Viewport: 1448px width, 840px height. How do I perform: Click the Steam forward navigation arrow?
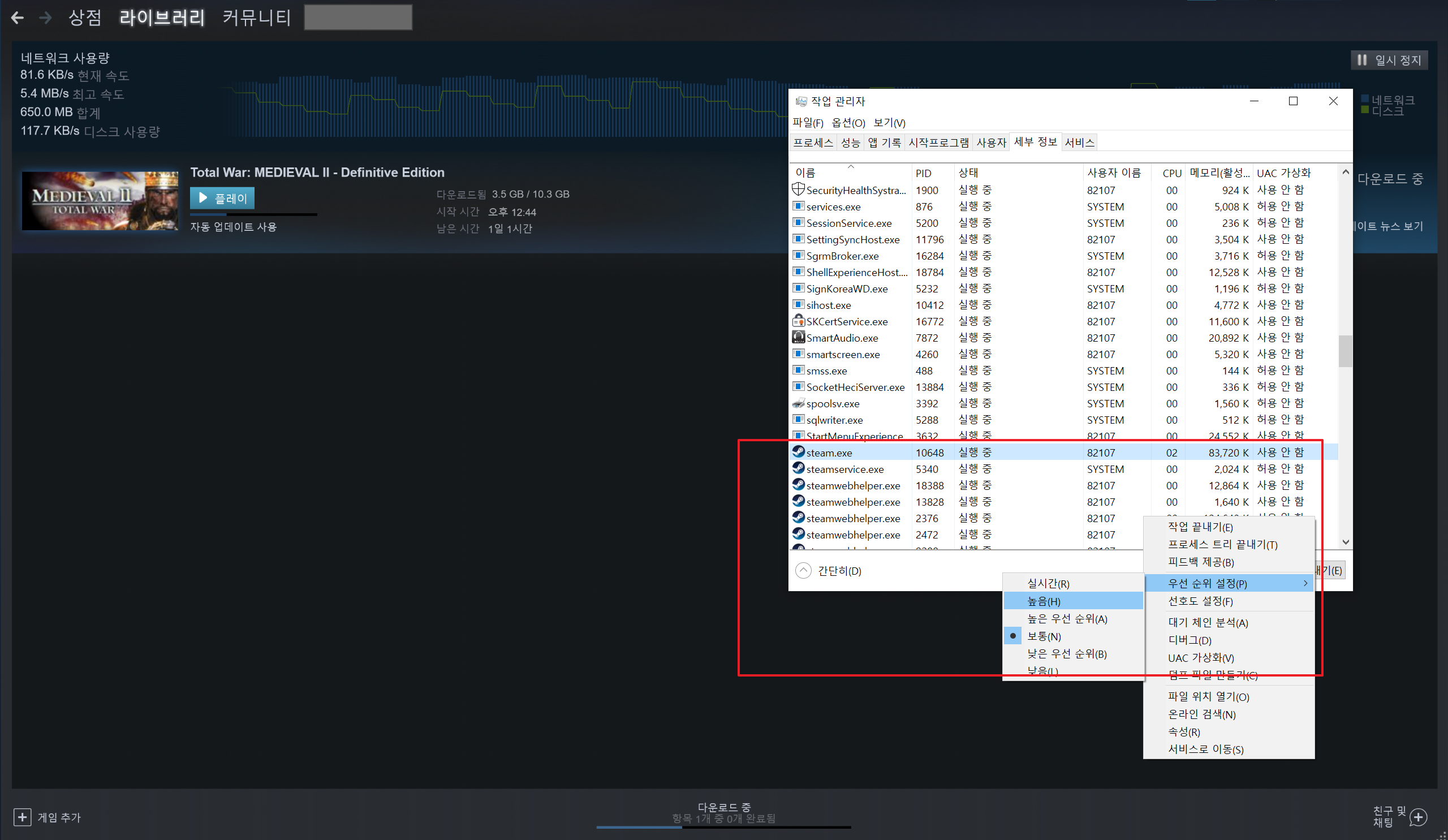click(45, 18)
